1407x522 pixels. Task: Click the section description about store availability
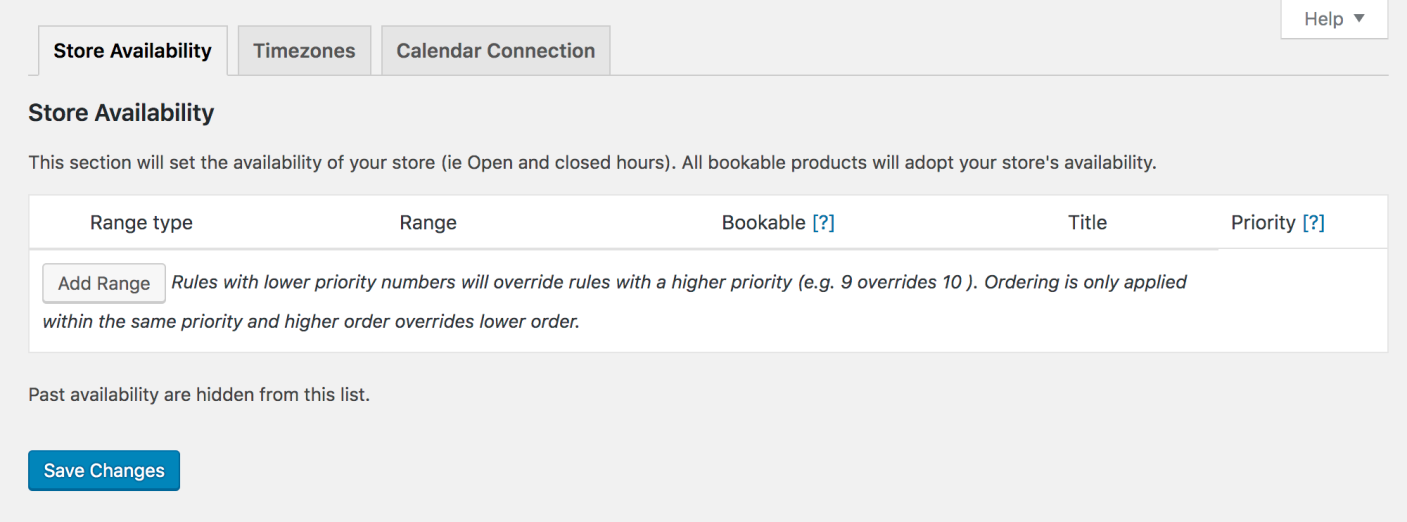(592, 162)
